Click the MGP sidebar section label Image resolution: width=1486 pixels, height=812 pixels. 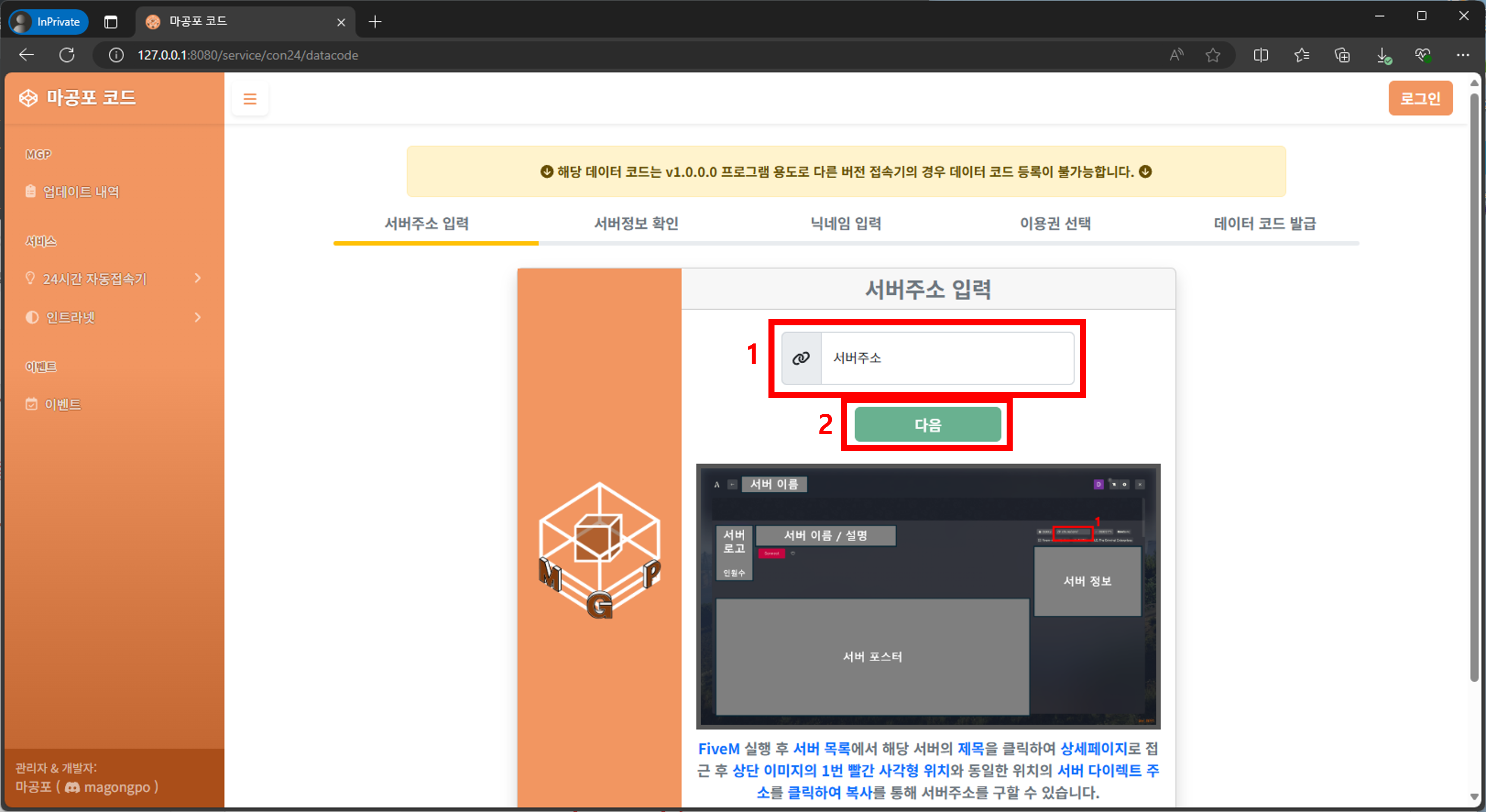[x=38, y=154]
